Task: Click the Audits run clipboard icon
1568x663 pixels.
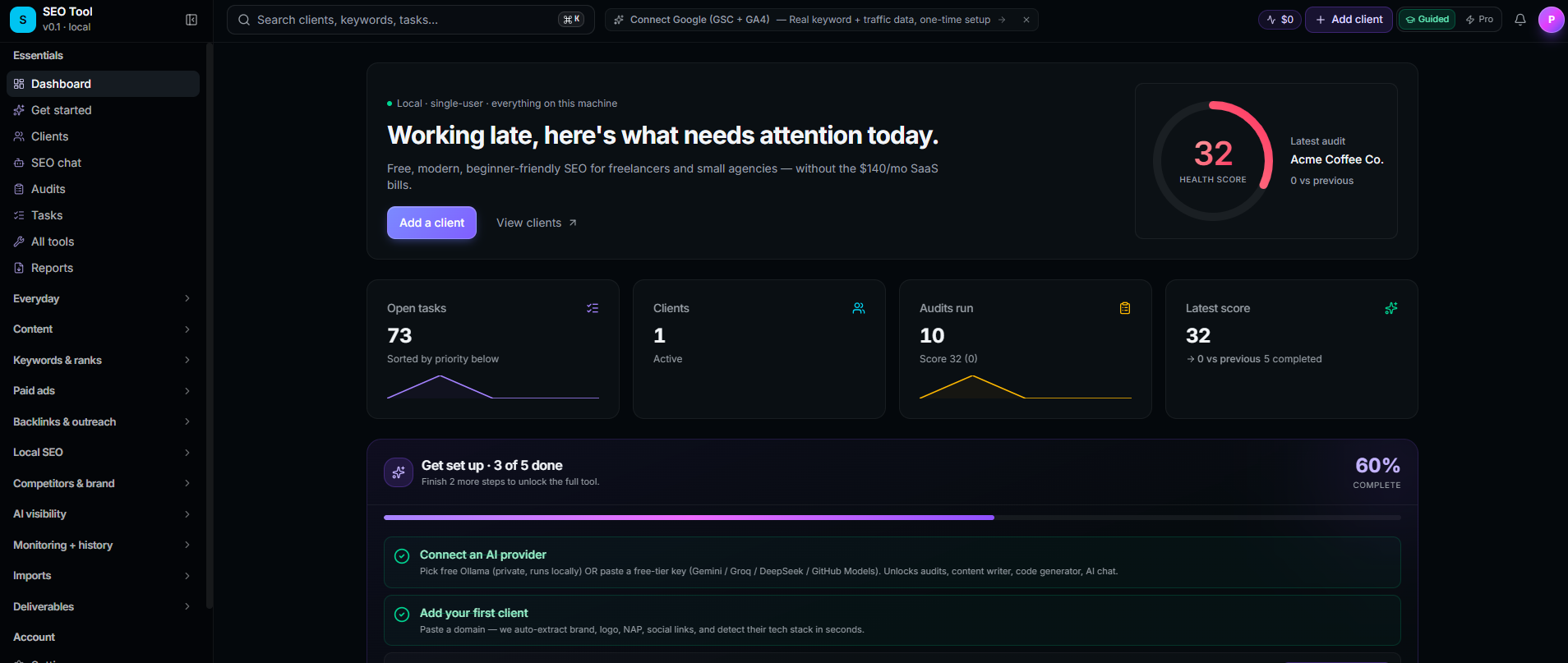Action: [1125, 308]
